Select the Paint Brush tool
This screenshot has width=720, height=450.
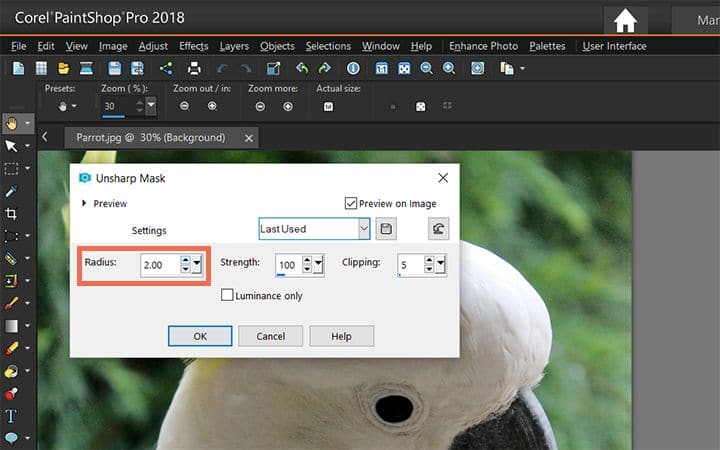(x=11, y=303)
